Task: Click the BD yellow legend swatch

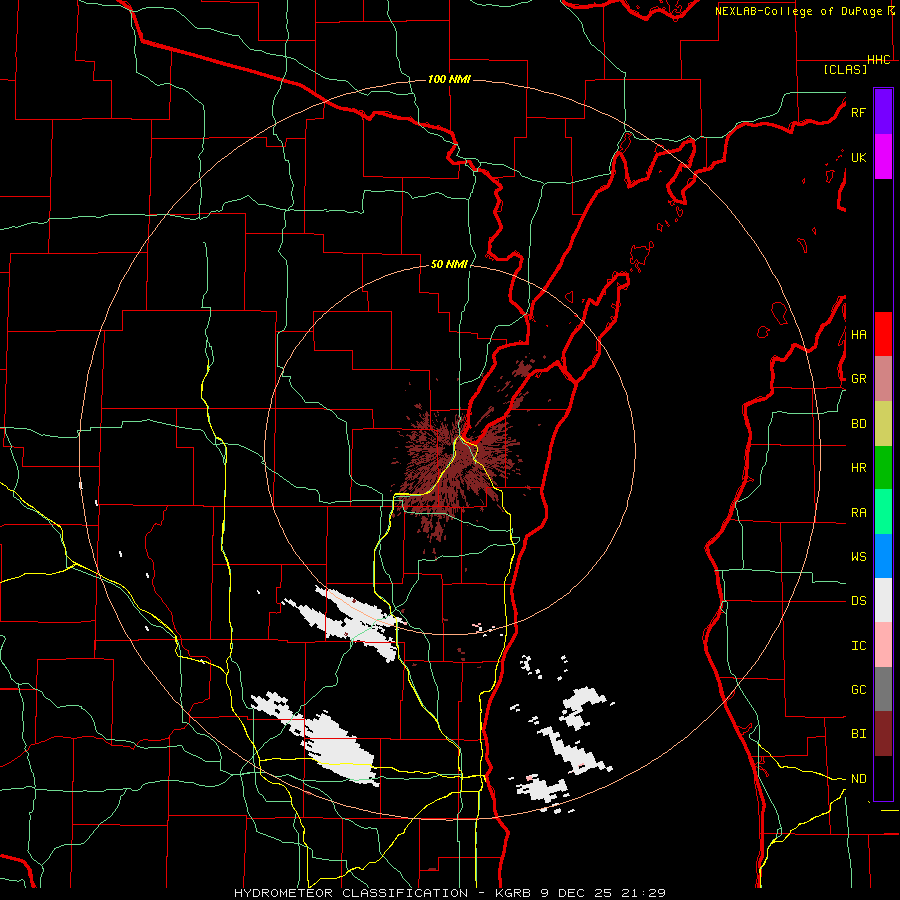Action: [x=883, y=424]
